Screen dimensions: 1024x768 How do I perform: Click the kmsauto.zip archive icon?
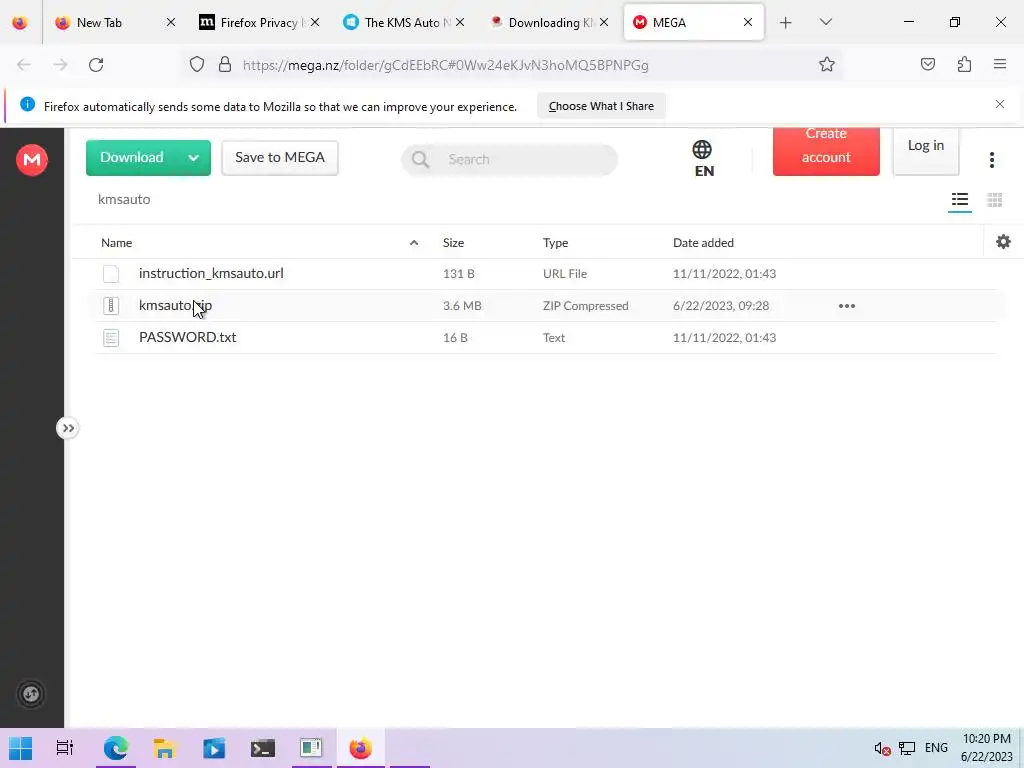pos(111,306)
